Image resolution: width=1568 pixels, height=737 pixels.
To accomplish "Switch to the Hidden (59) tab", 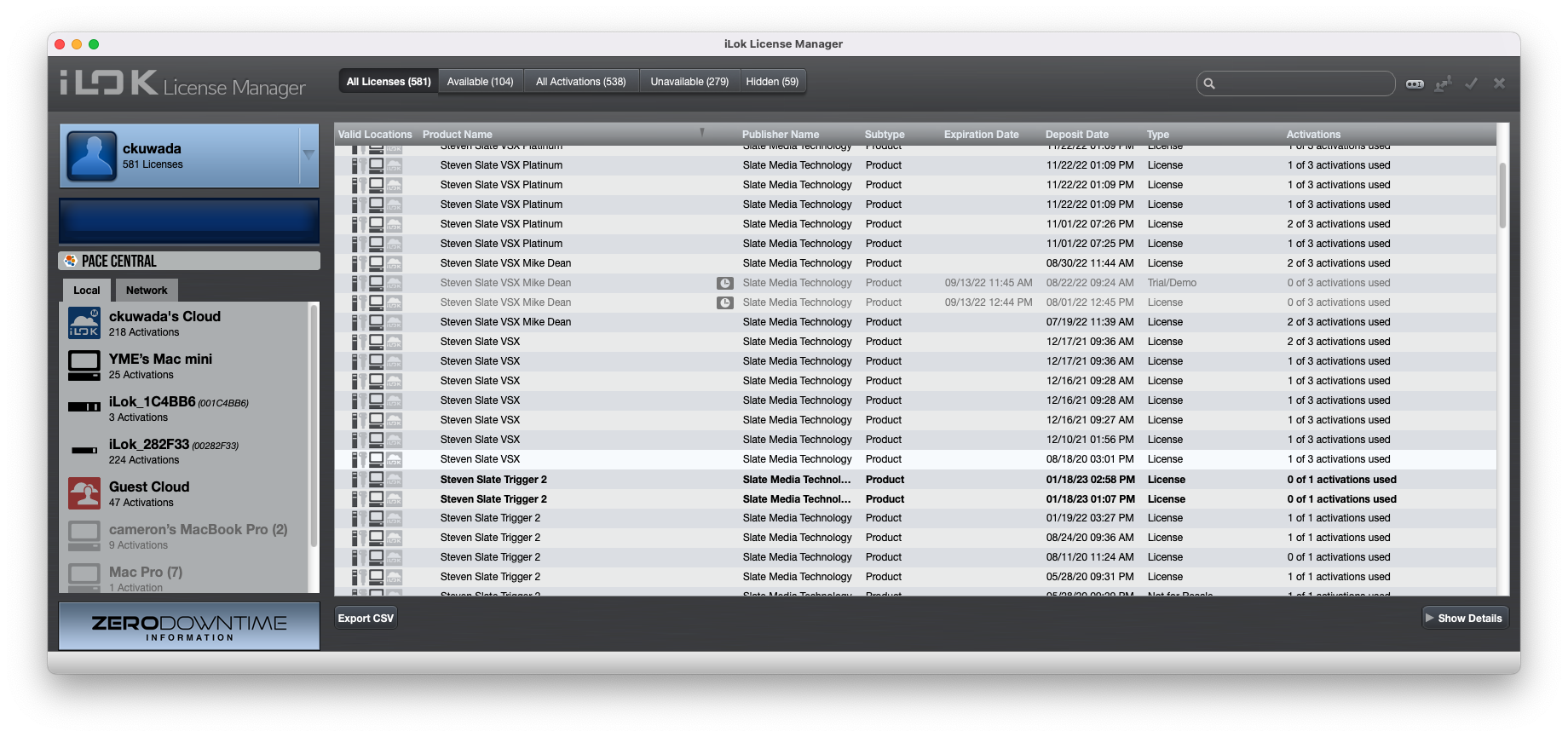I will point(772,82).
